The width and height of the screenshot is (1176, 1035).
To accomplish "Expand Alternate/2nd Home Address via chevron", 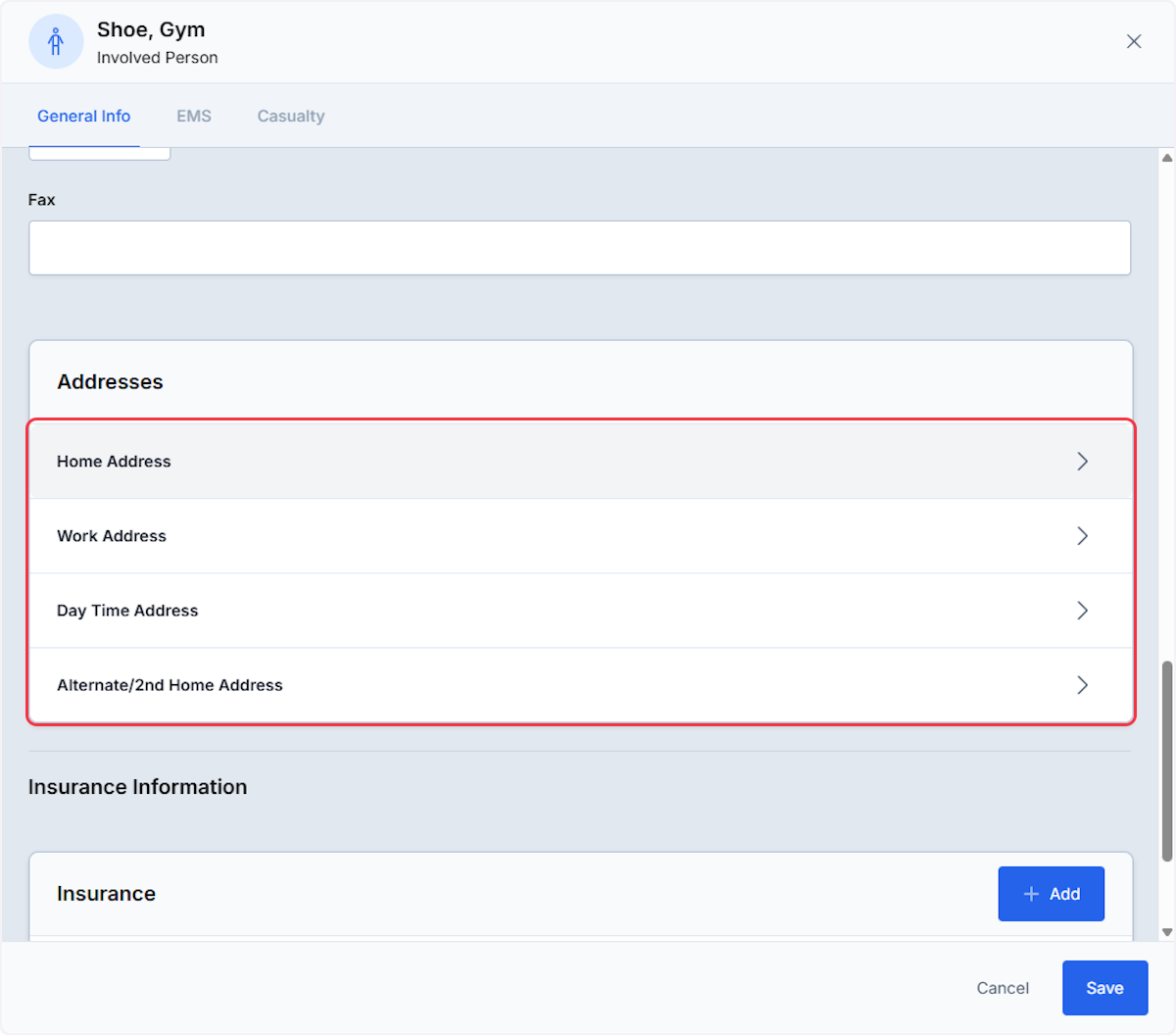I will [1082, 685].
